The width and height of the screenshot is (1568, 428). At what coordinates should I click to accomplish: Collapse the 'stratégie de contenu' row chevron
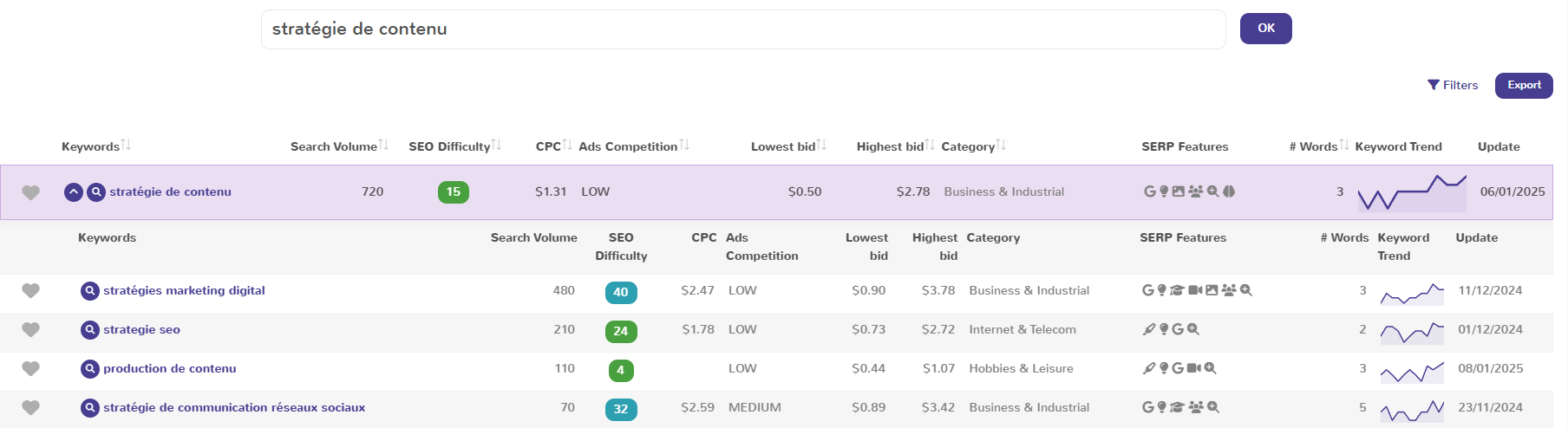74,191
